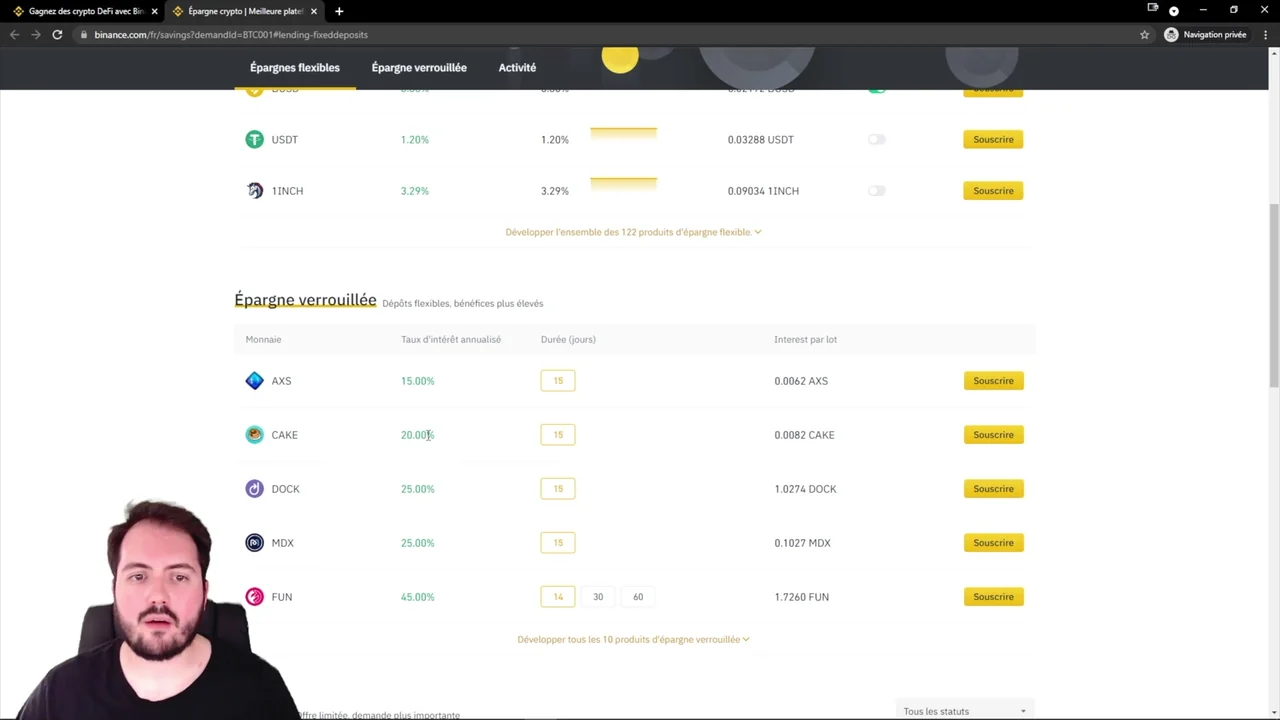Click the Taux d'intérêt annualisé column header
Screen dimensions: 1280x720
tap(451, 339)
